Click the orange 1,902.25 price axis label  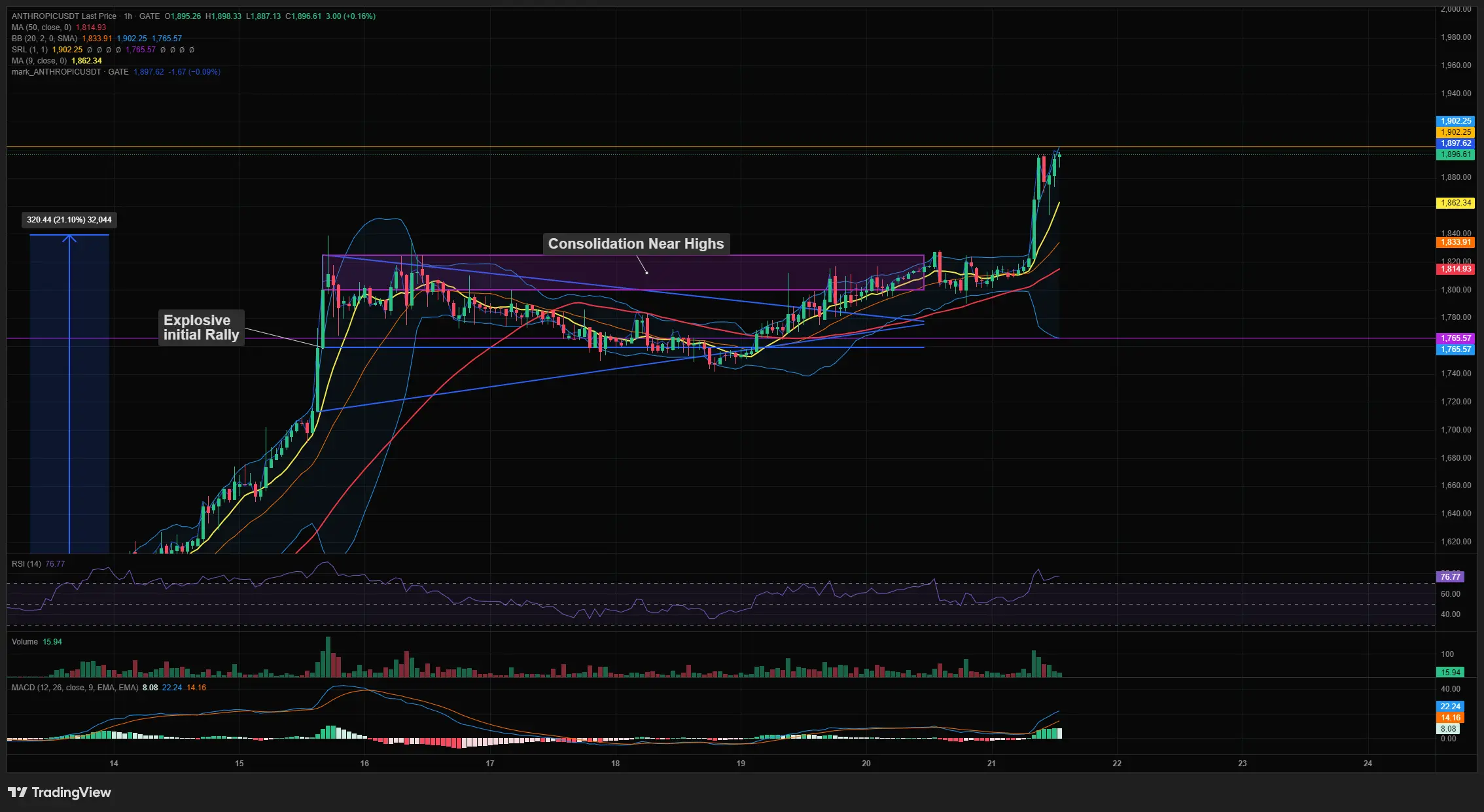coord(1455,132)
